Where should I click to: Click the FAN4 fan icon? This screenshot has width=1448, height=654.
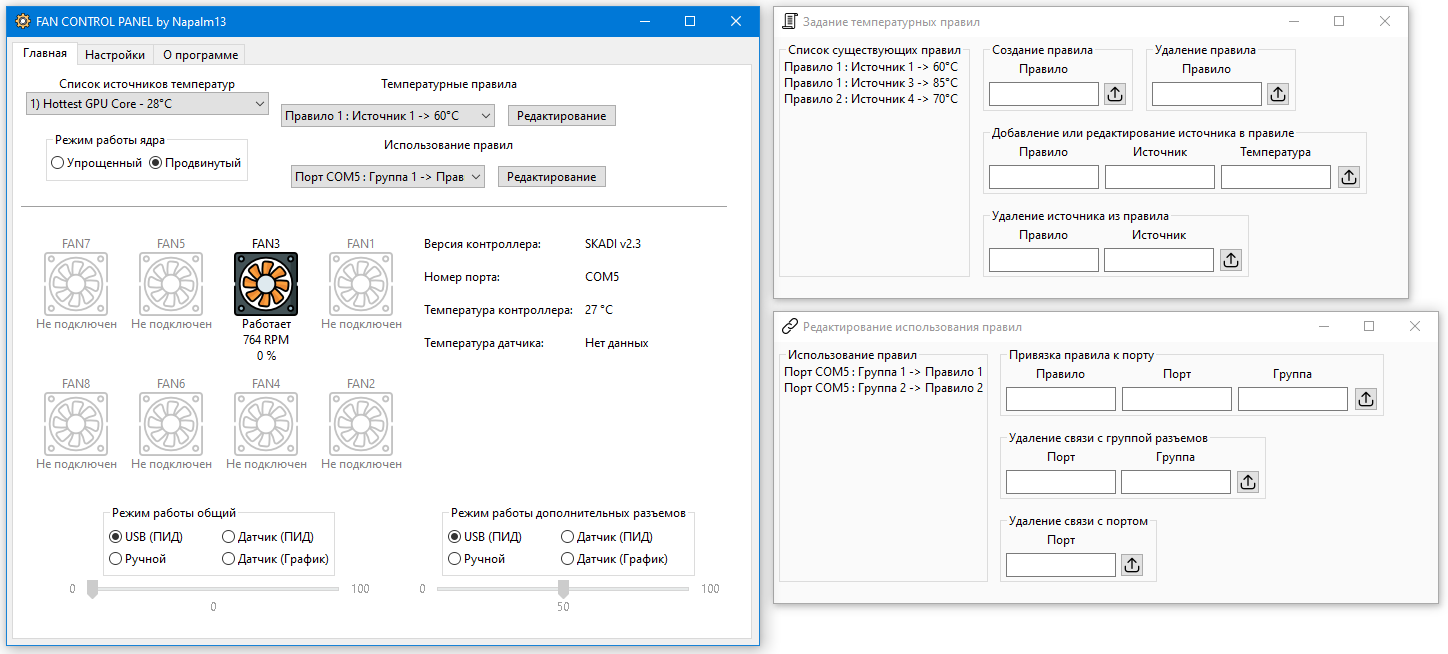266,424
